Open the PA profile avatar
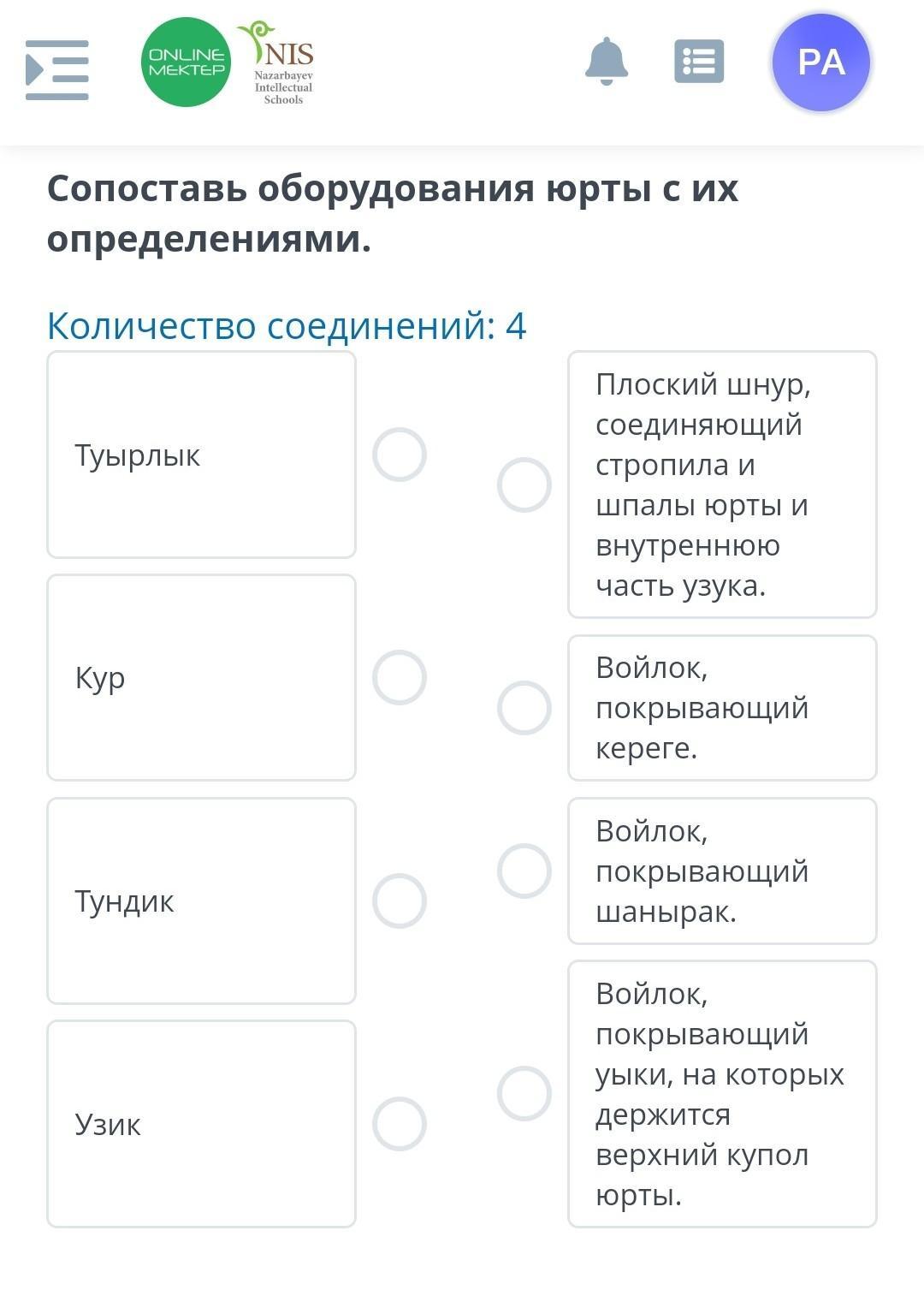Image resolution: width=924 pixels, height=1296 pixels. [820, 62]
